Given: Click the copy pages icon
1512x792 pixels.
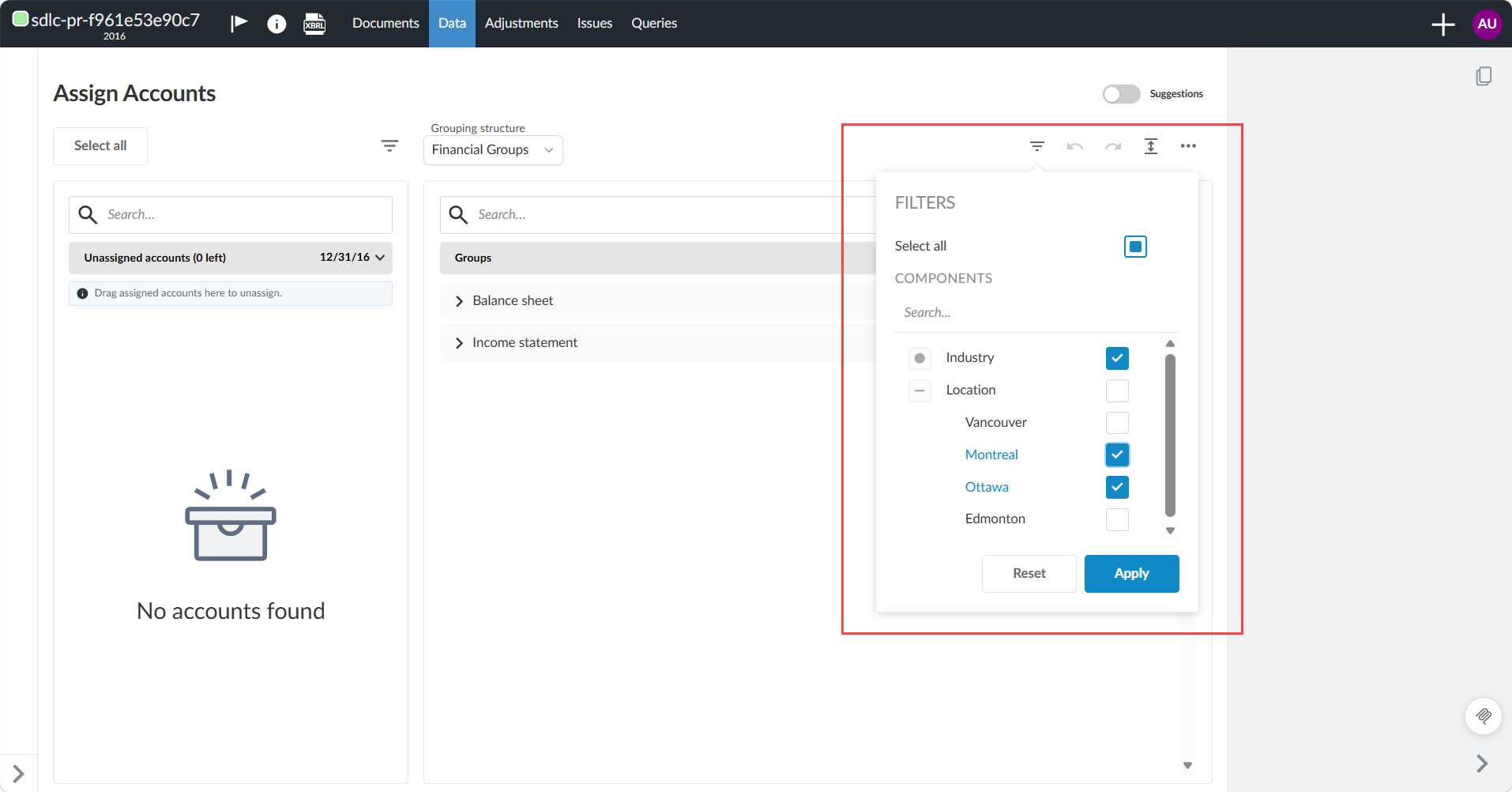Looking at the screenshot, I should (x=1484, y=76).
